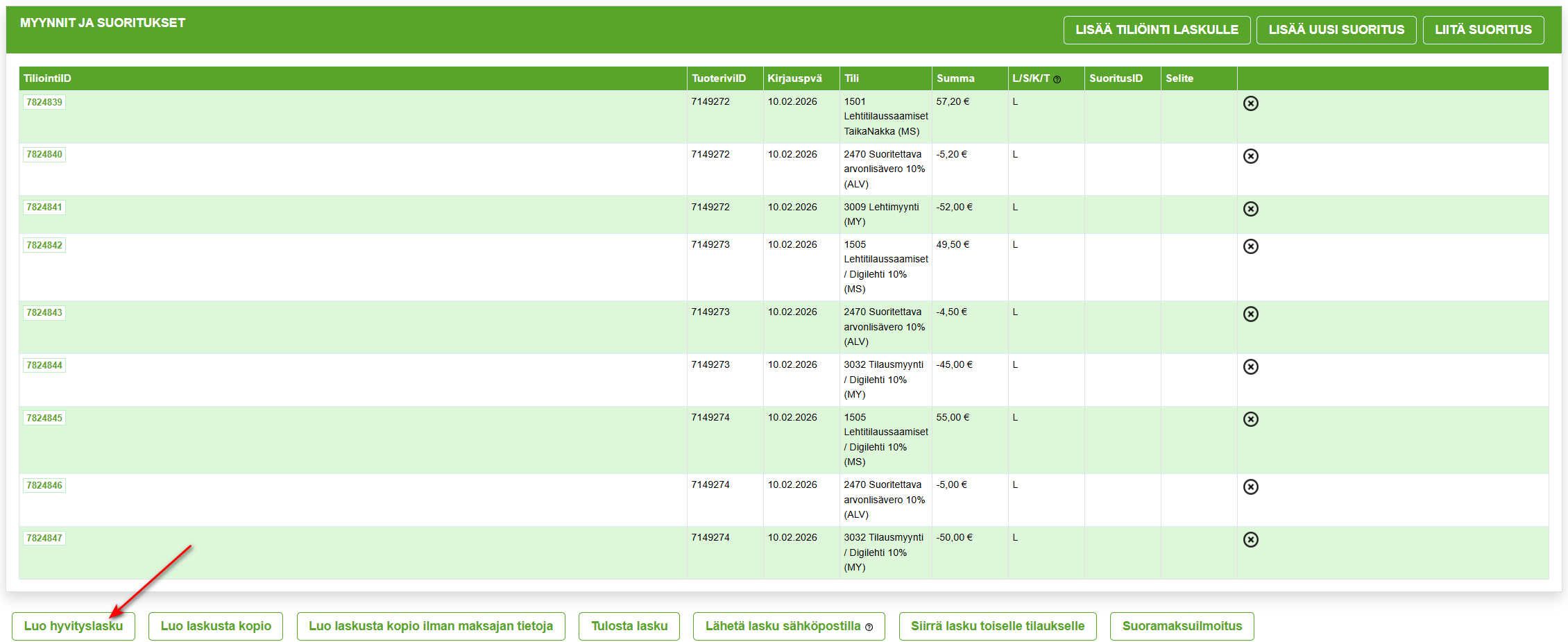Click Liitä suoritus button

pyautogui.click(x=1483, y=30)
